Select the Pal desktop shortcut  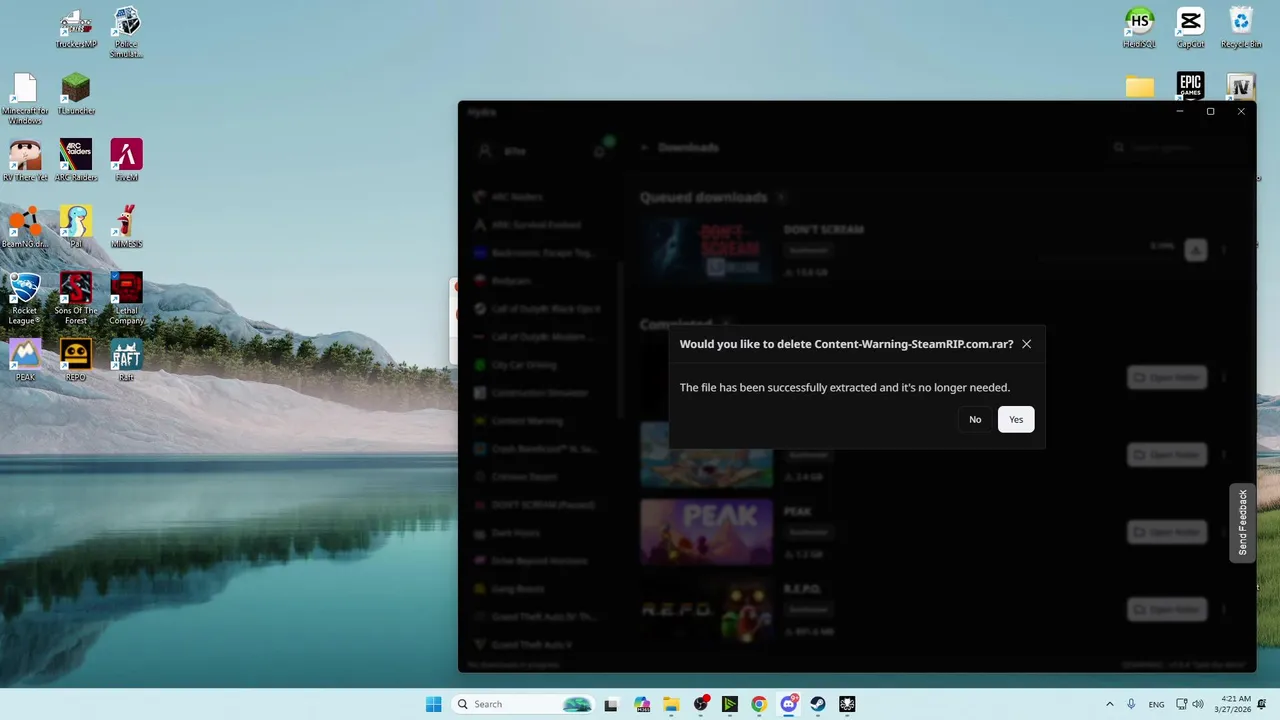point(76,227)
